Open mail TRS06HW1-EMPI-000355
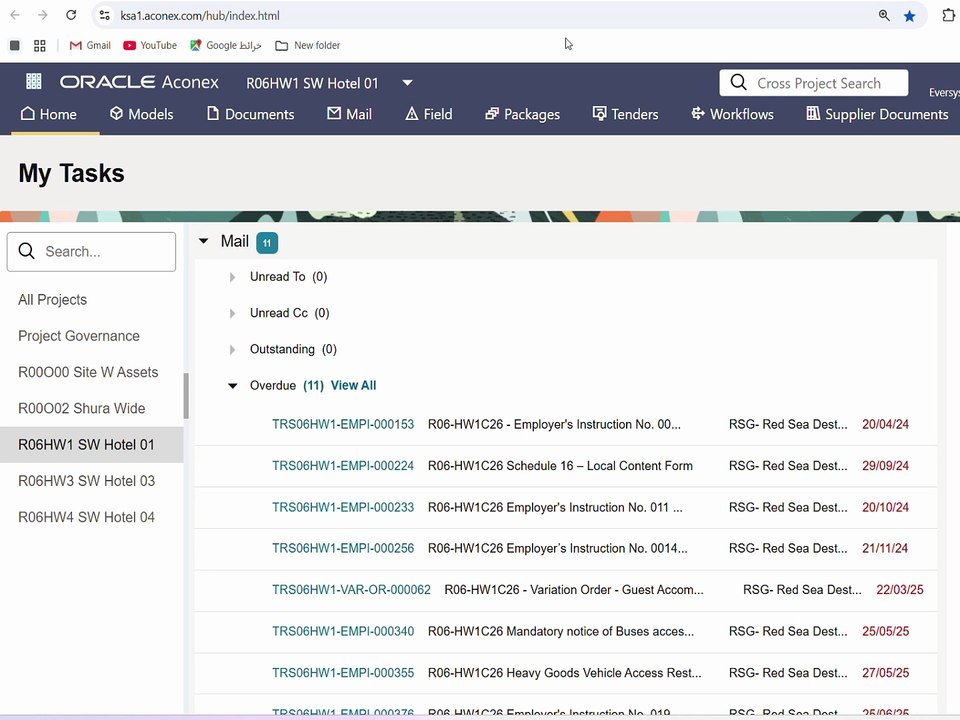 tap(343, 673)
